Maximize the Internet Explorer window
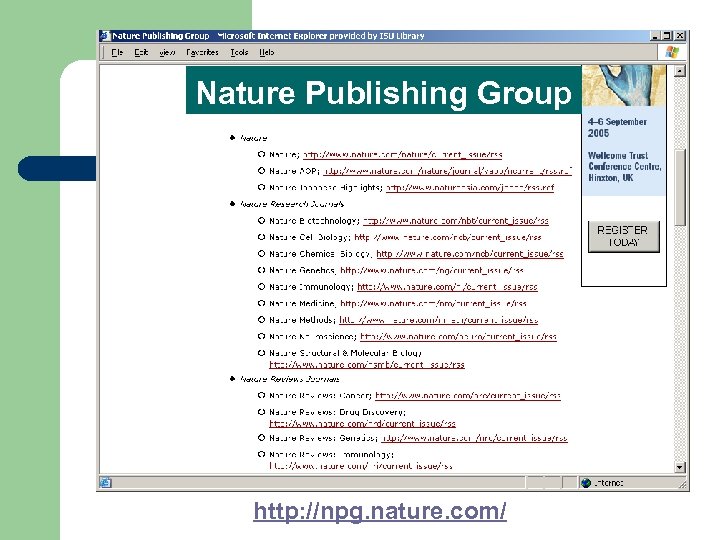 pos(667,36)
